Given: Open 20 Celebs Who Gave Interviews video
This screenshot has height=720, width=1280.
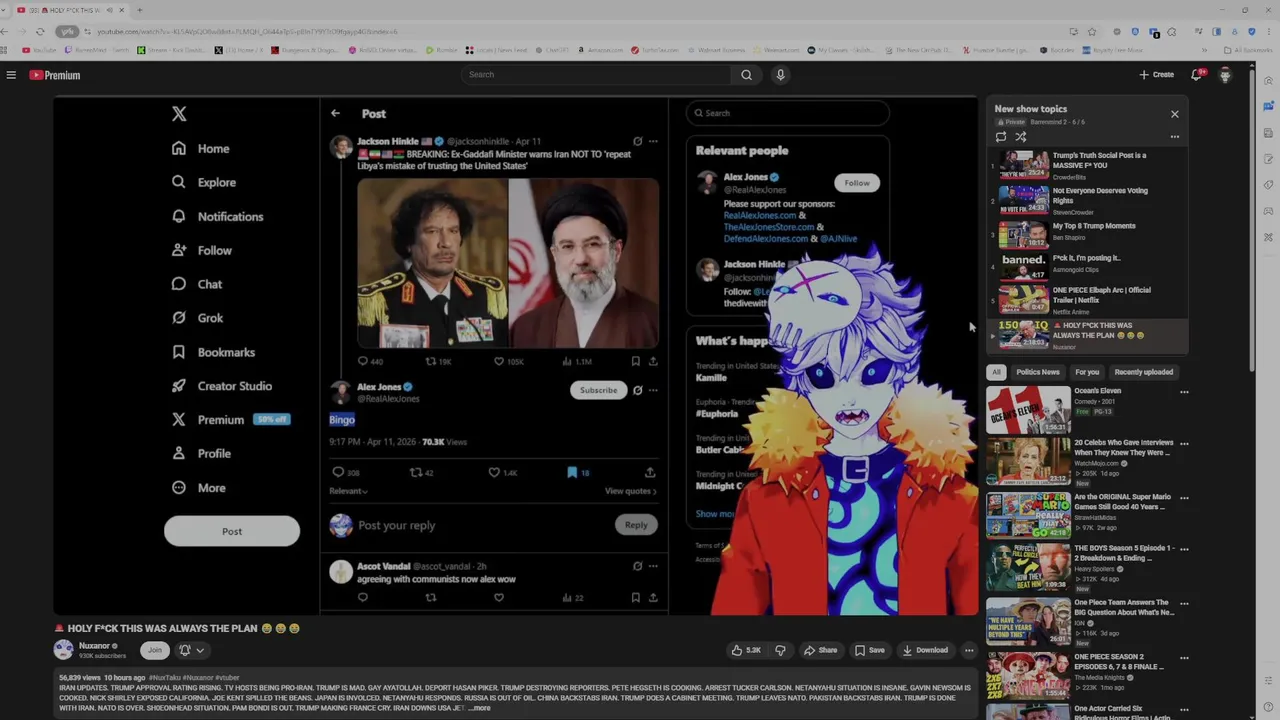Looking at the screenshot, I should [x=1028, y=462].
